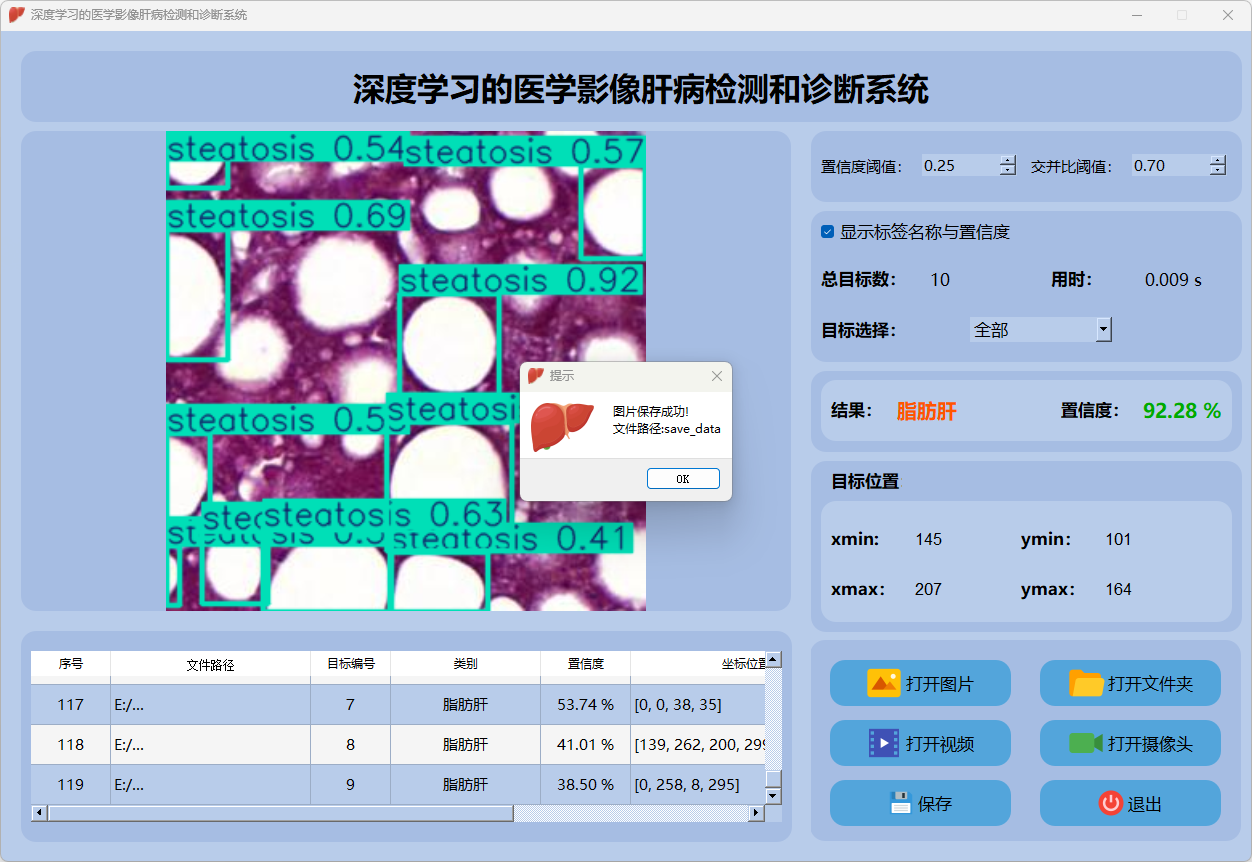Screen dimensions: 1252x862
Task: Click the table's vertical scrollbar up arrow
Action: [x=773, y=660]
